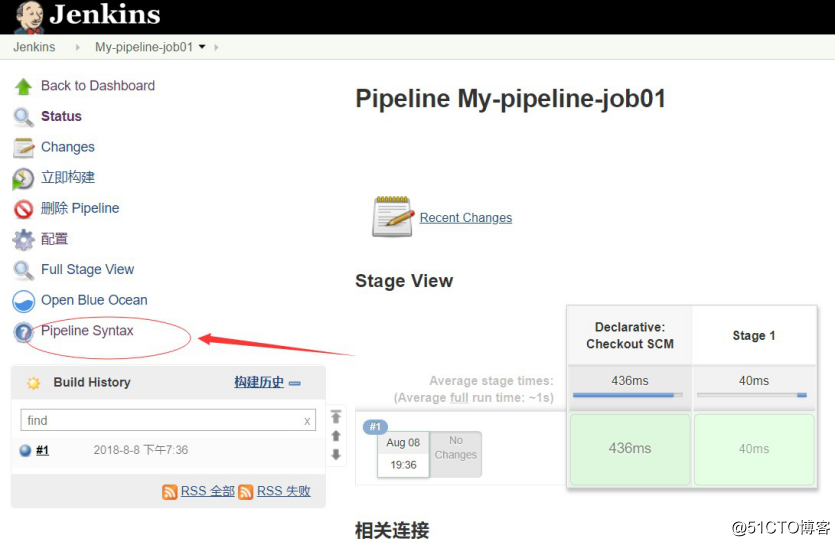Go to Jenkins breadcrumb link
This screenshot has width=840, height=546.
point(34,47)
